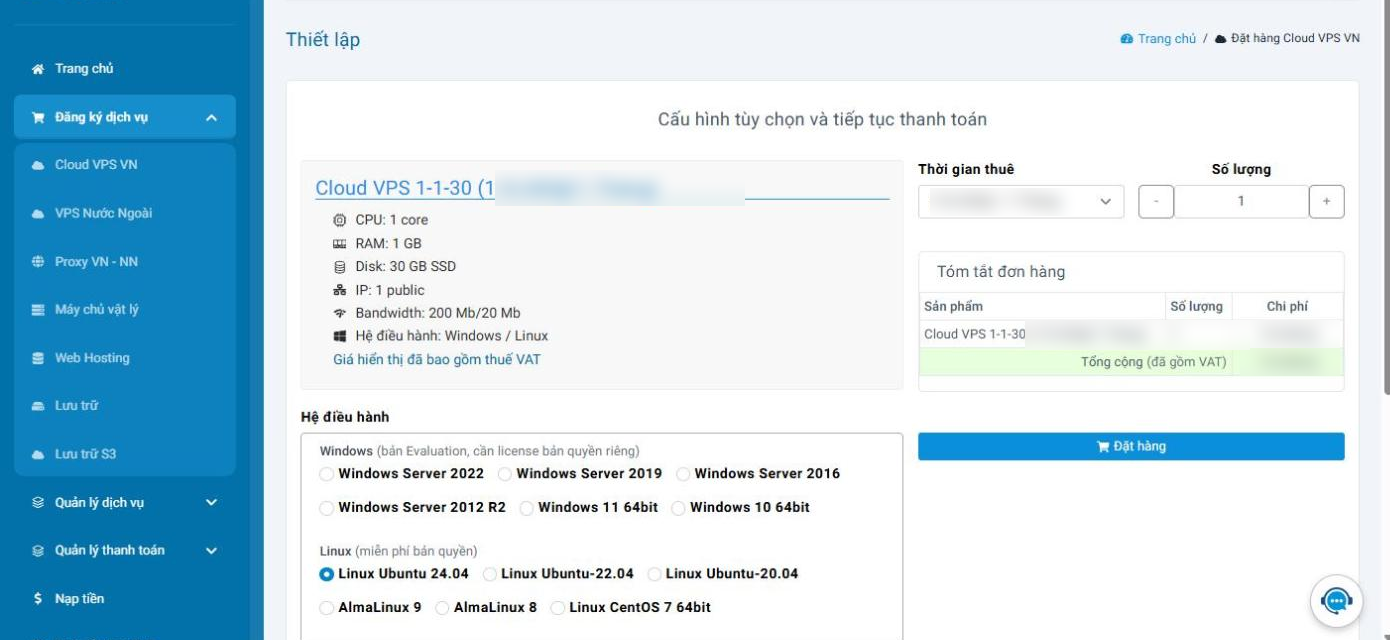Select Windows Server 2022 radio option
1390x640 pixels.
click(327, 474)
